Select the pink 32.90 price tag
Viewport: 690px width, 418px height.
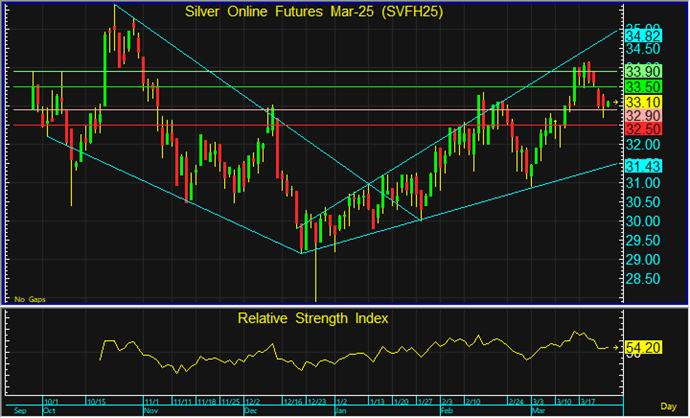(640, 117)
